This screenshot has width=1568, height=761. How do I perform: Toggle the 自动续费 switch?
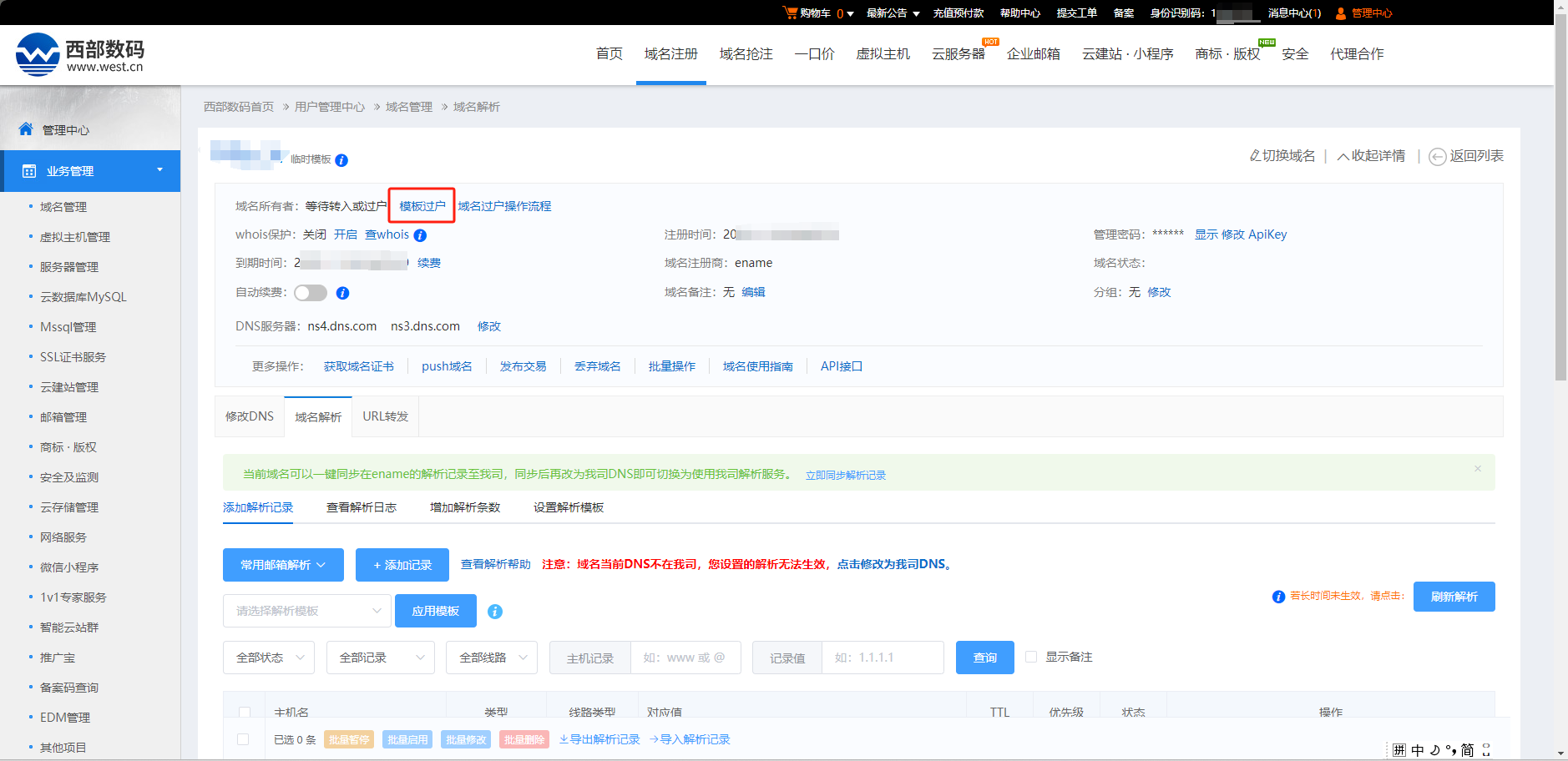(x=311, y=293)
